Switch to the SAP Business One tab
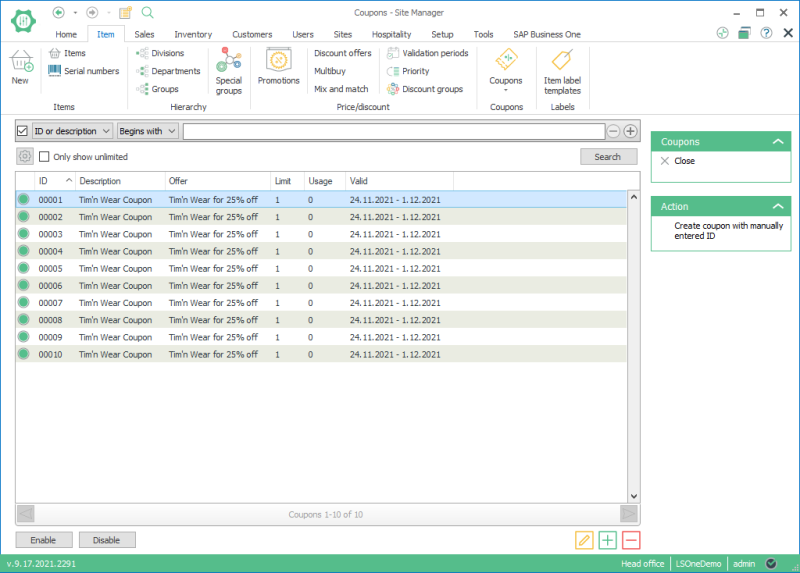800x573 pixels. [547, 34]
